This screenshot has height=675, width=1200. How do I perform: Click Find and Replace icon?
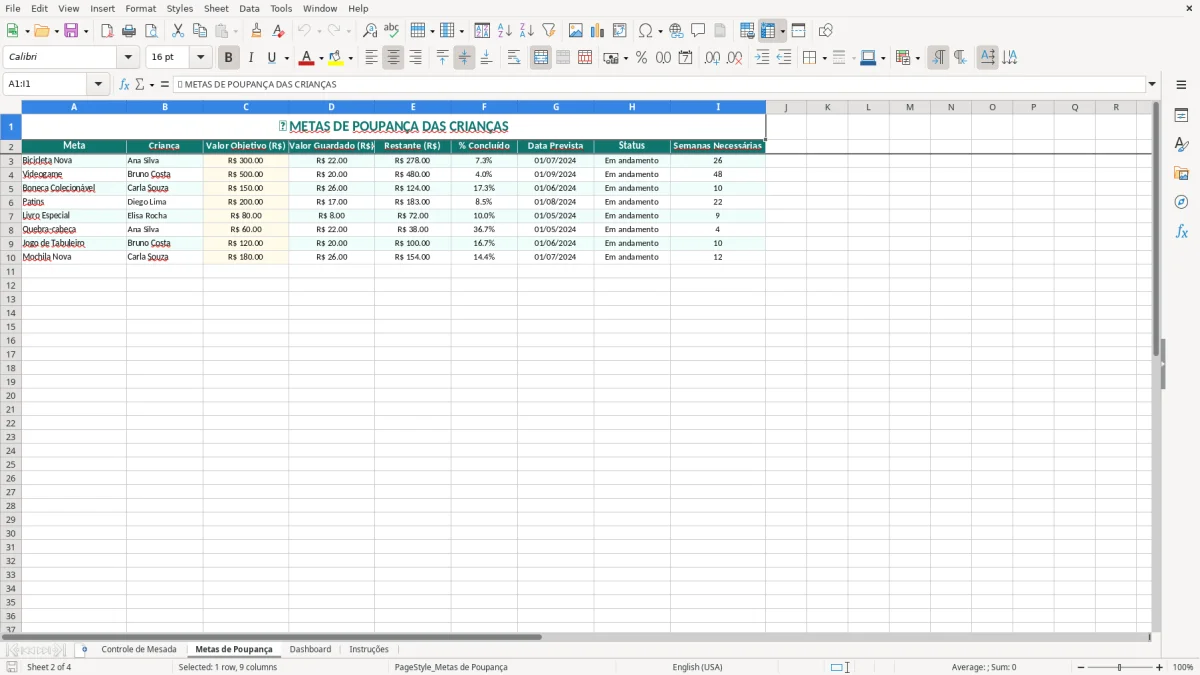click(370, 31)
